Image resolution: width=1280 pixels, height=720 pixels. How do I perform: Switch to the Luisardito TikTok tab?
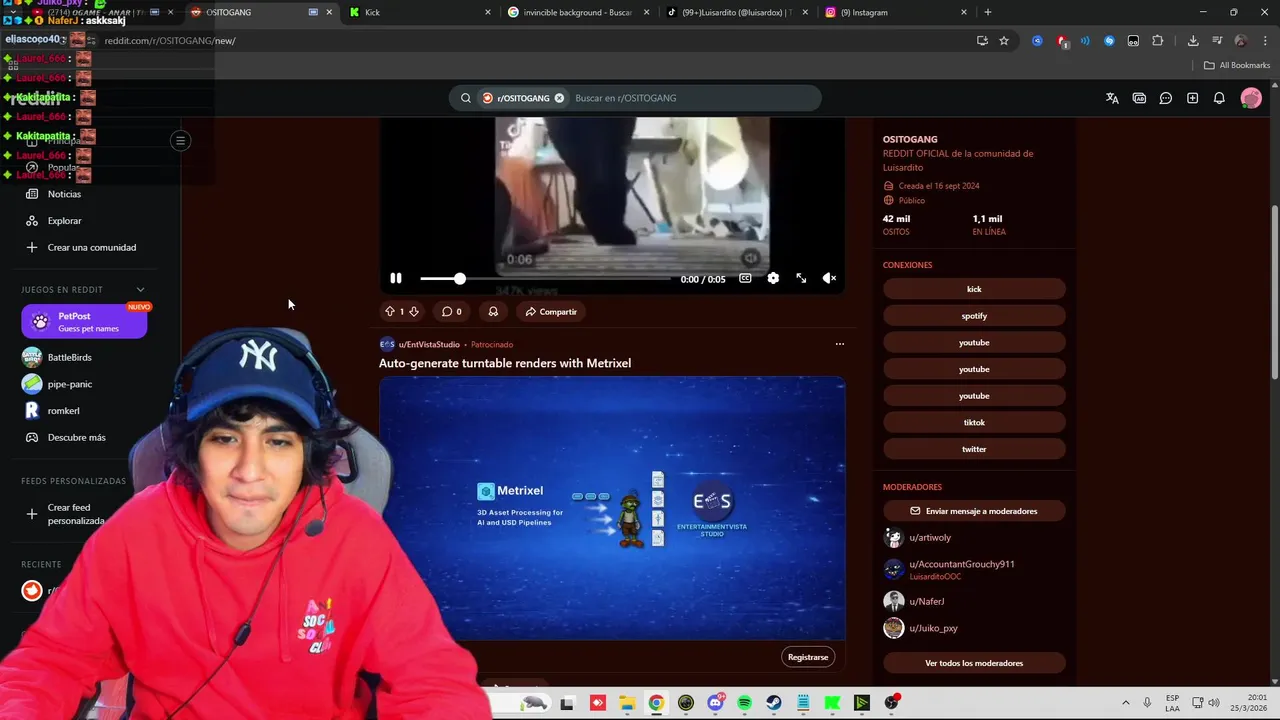click(737, 12)
